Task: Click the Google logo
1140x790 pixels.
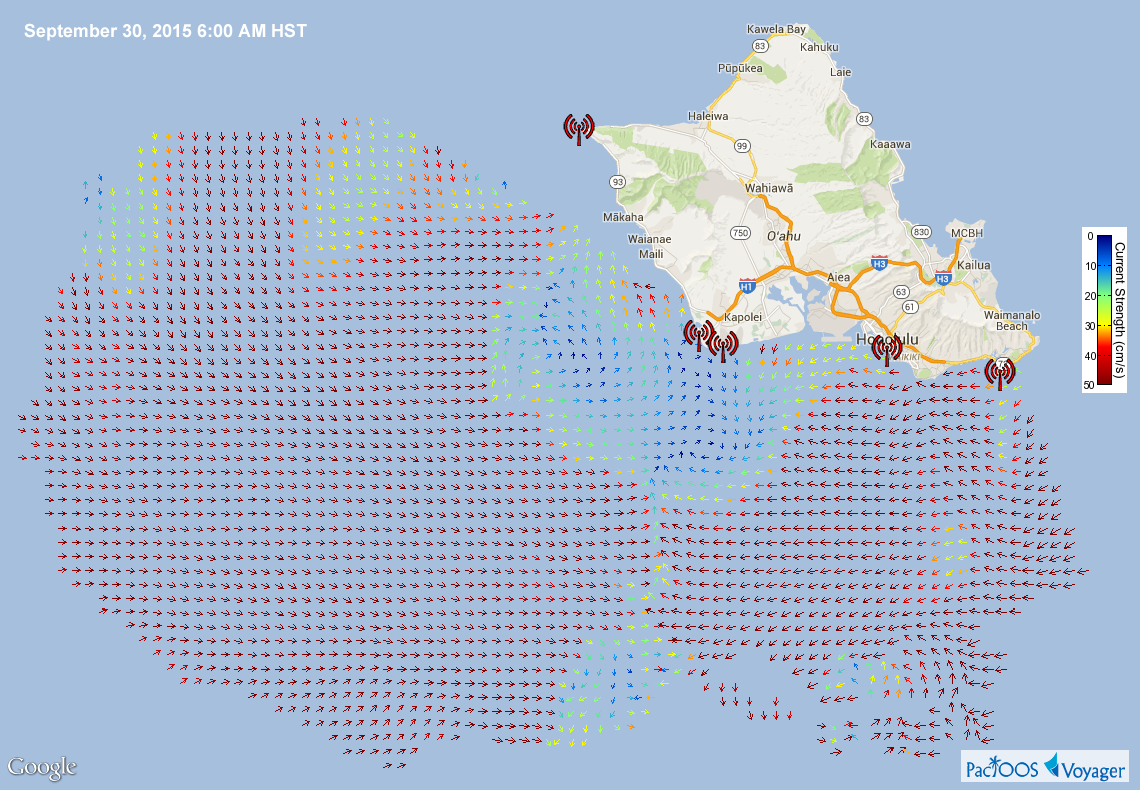Action: [x=41, y=767]
